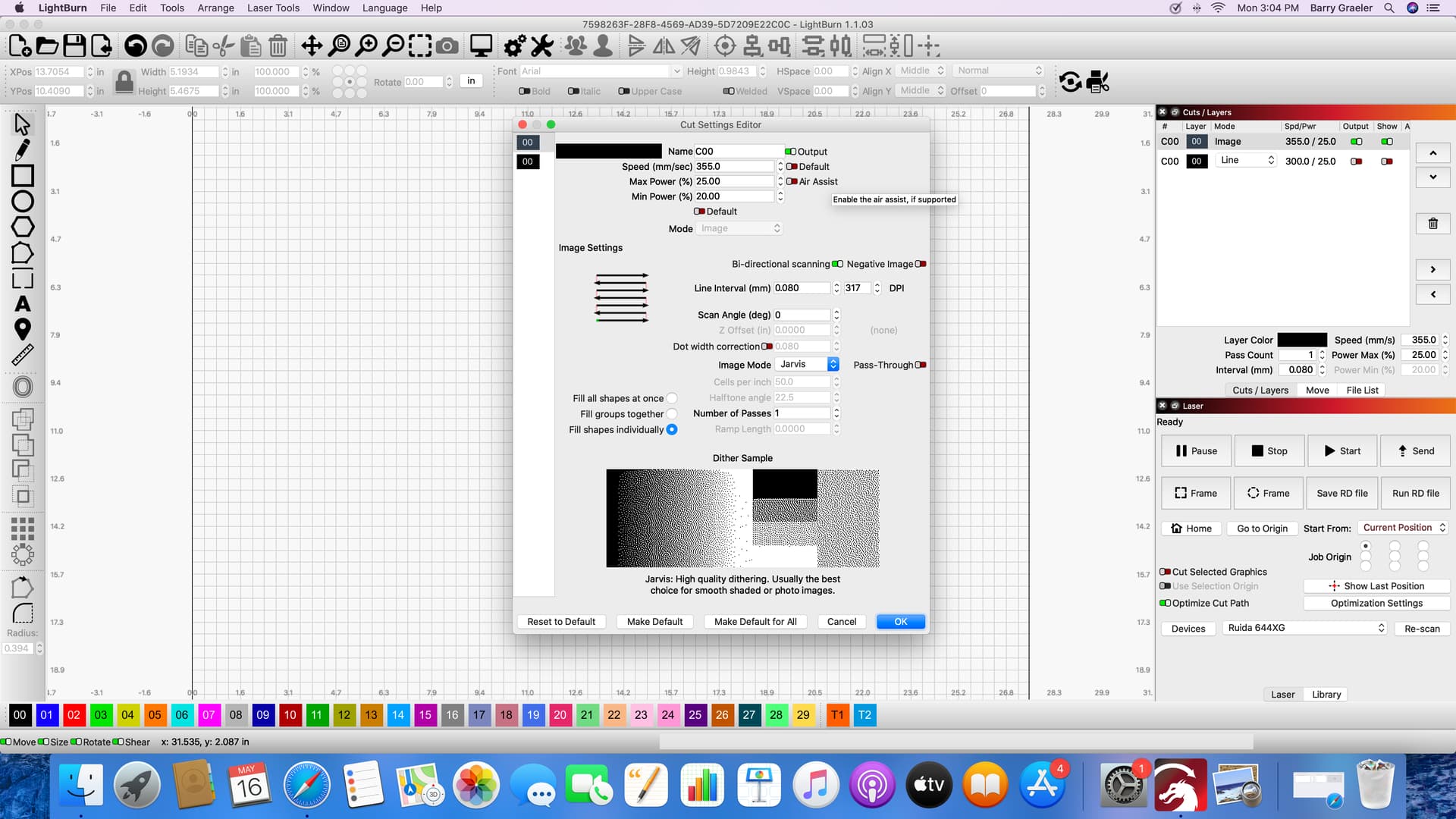
Task: Toggle Optimize Cut Path switch
Action: pos(1166,604)
